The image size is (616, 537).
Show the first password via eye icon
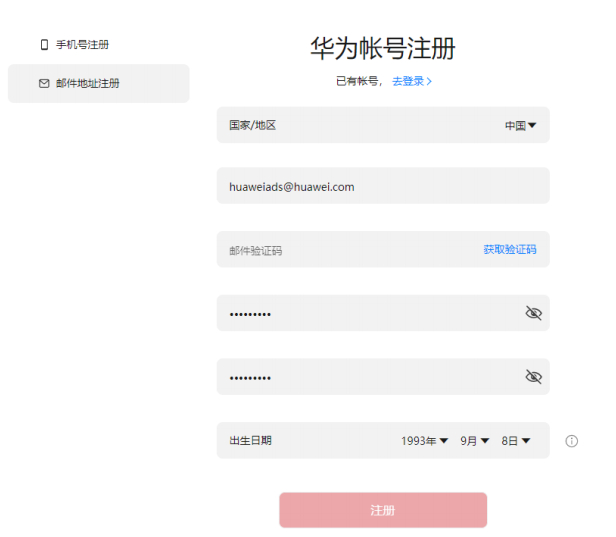click(534, 313)
